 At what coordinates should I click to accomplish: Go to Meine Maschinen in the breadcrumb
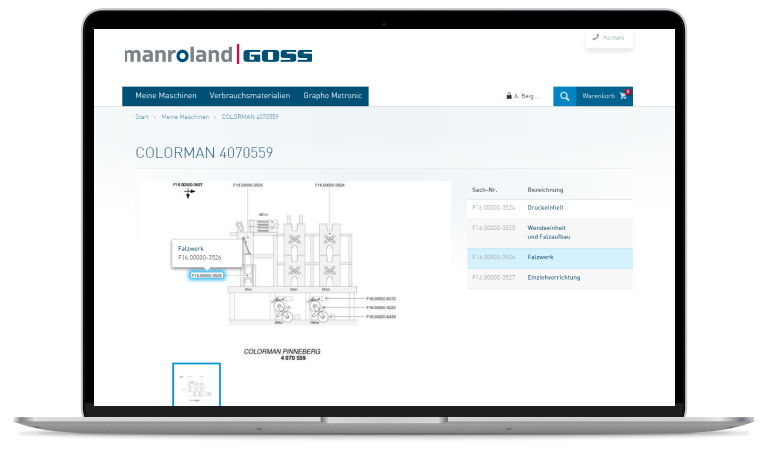[x=185, y=117]
